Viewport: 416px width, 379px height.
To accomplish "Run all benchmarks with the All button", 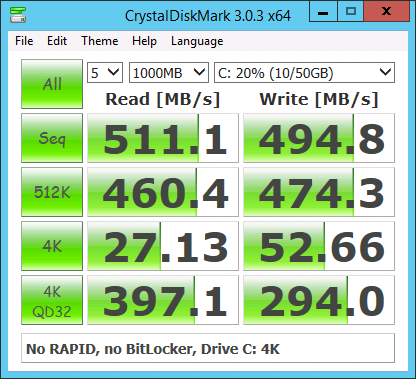I will pos(52,84).
